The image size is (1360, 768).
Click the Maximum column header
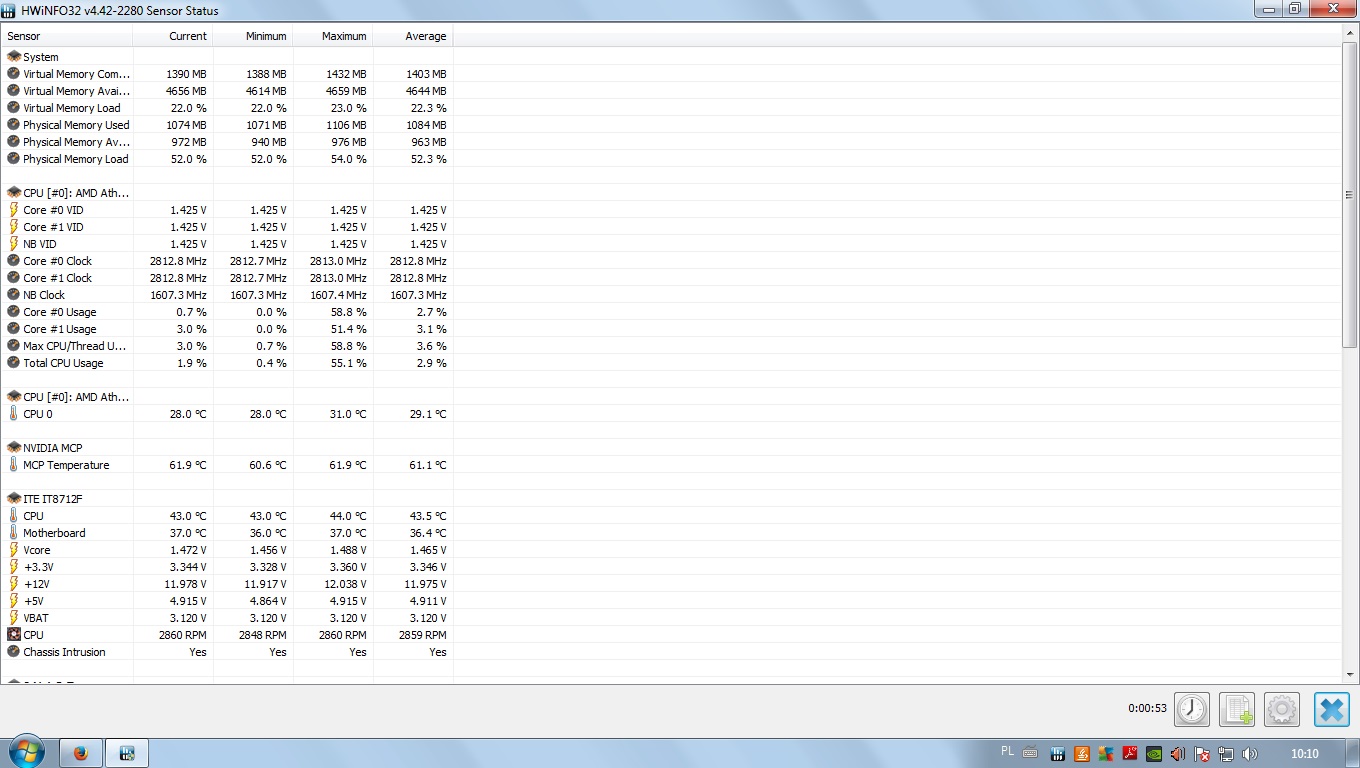coord(333,36)
